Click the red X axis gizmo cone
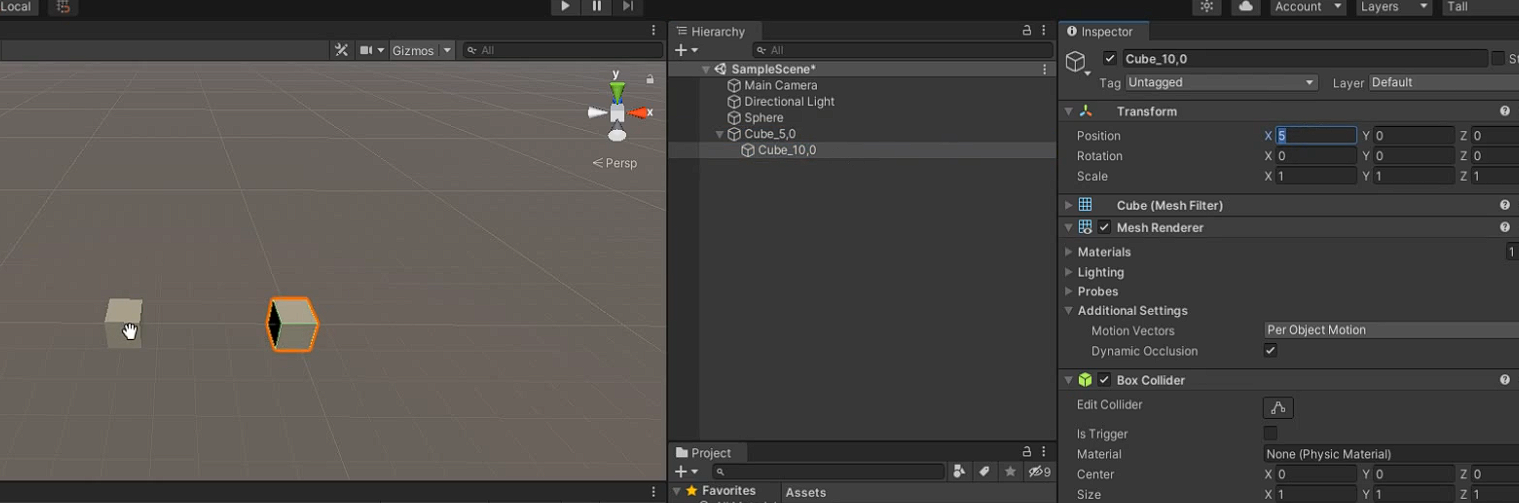 [638, 113]
